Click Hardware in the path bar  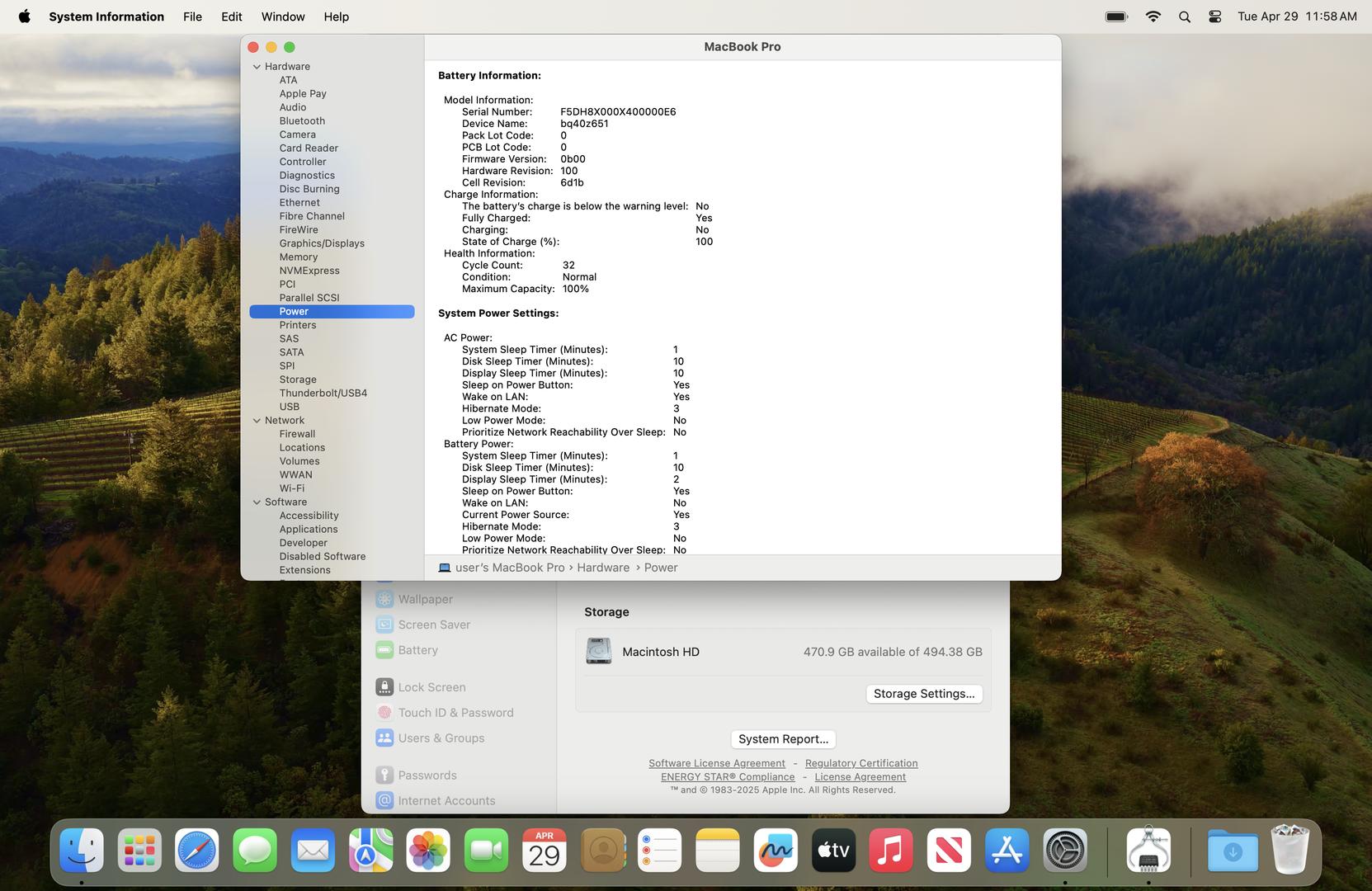(x=602, y=568)
